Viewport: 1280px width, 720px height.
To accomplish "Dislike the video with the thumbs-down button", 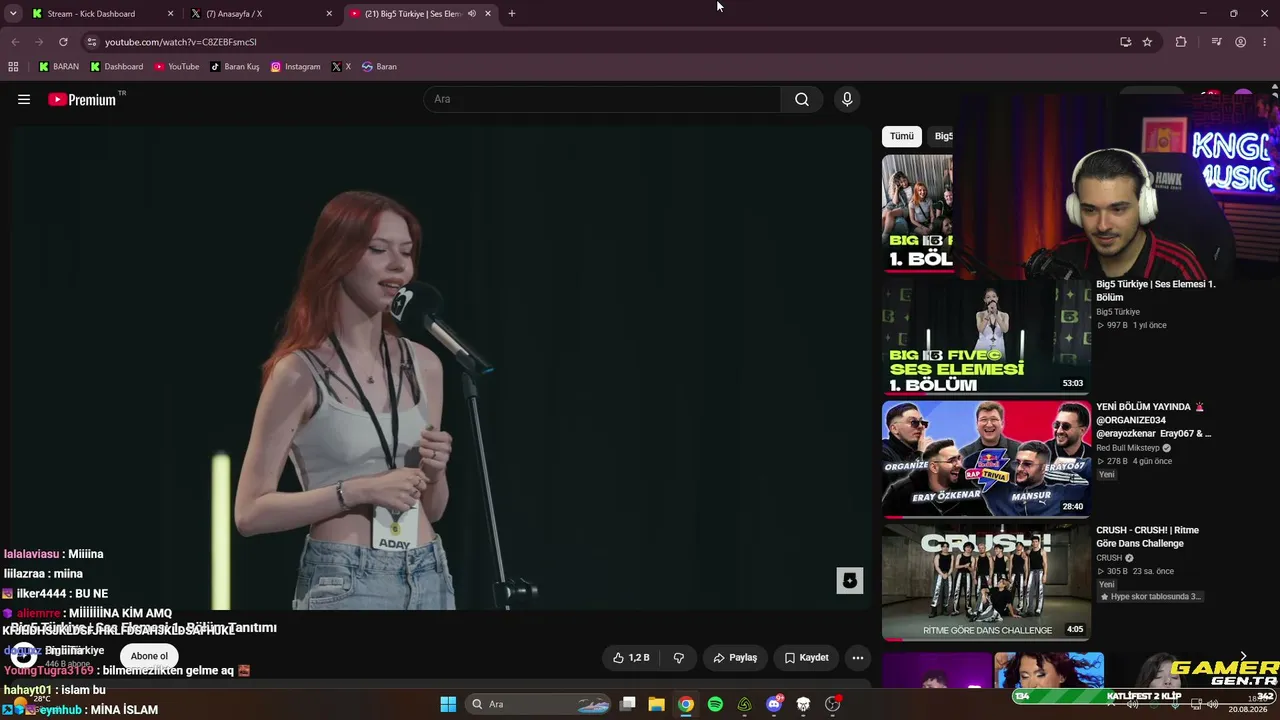I will 679,658.
